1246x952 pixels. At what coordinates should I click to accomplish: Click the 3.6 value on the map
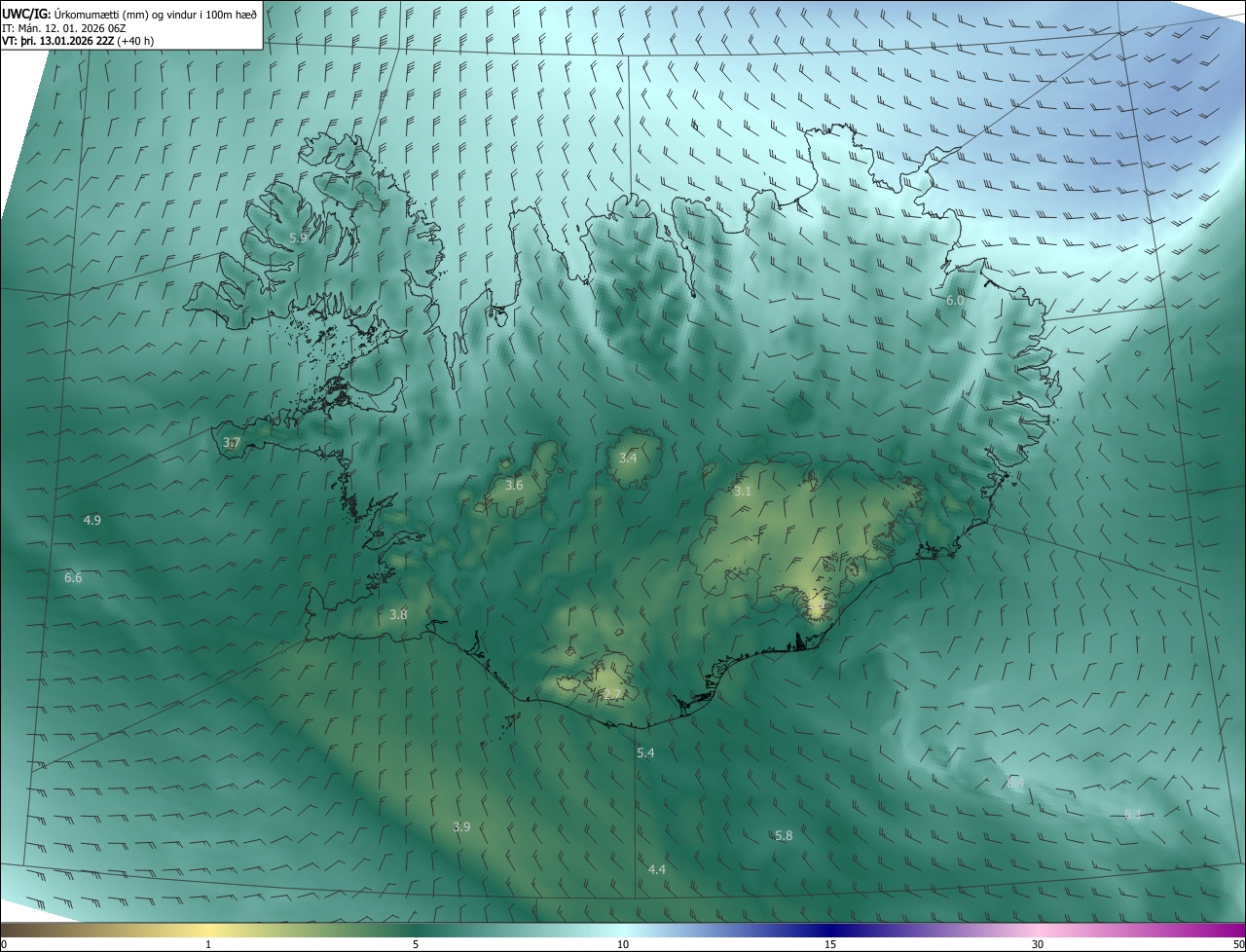[514, 485]
